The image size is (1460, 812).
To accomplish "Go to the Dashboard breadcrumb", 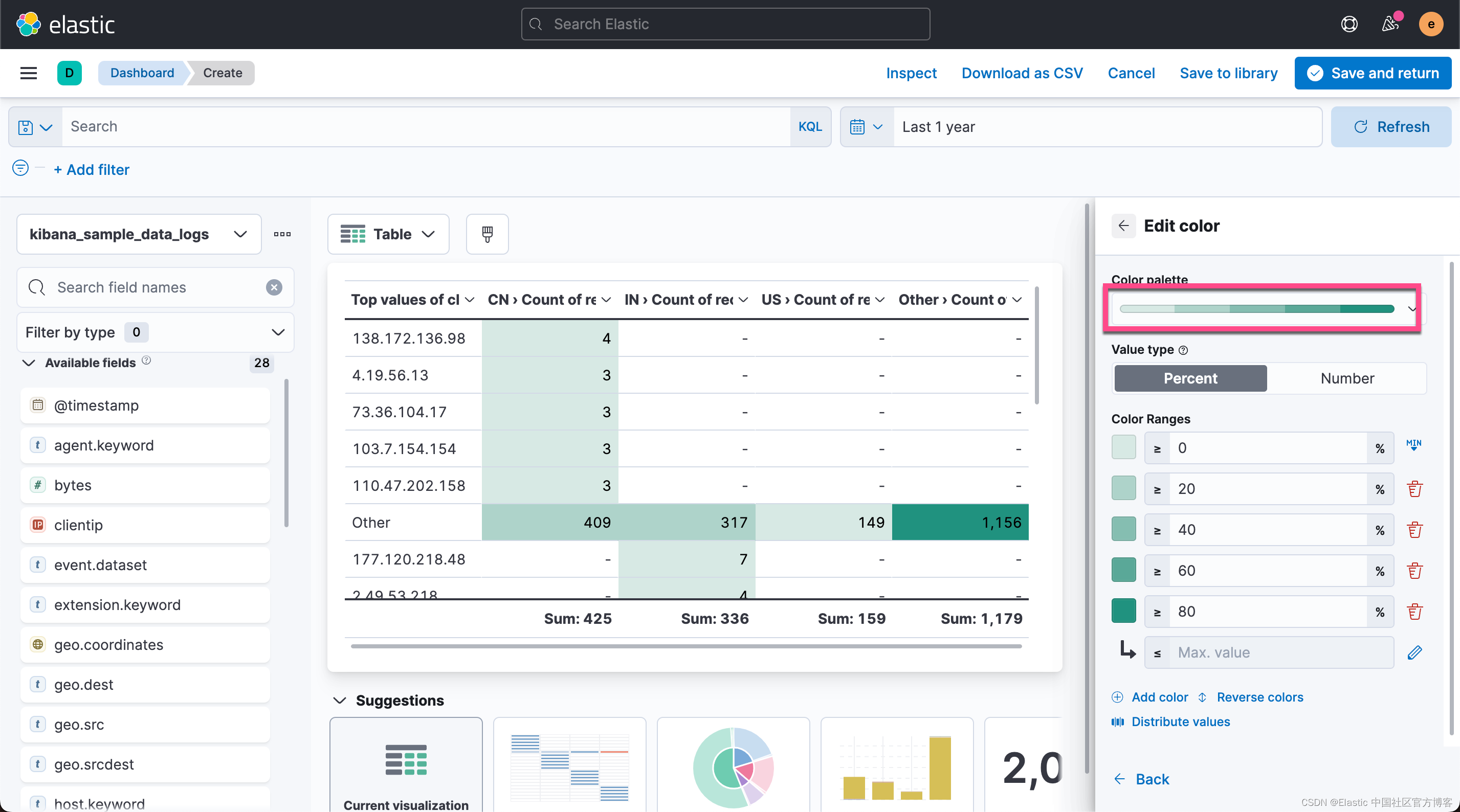I will [x=142, y=73].
